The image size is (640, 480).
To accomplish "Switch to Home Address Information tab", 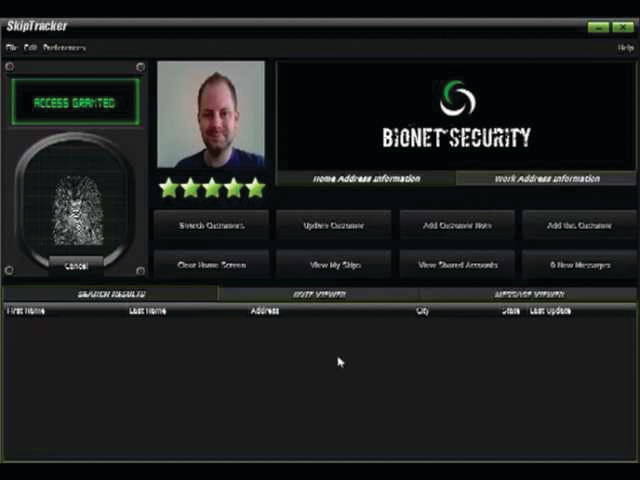I will 366,178.
